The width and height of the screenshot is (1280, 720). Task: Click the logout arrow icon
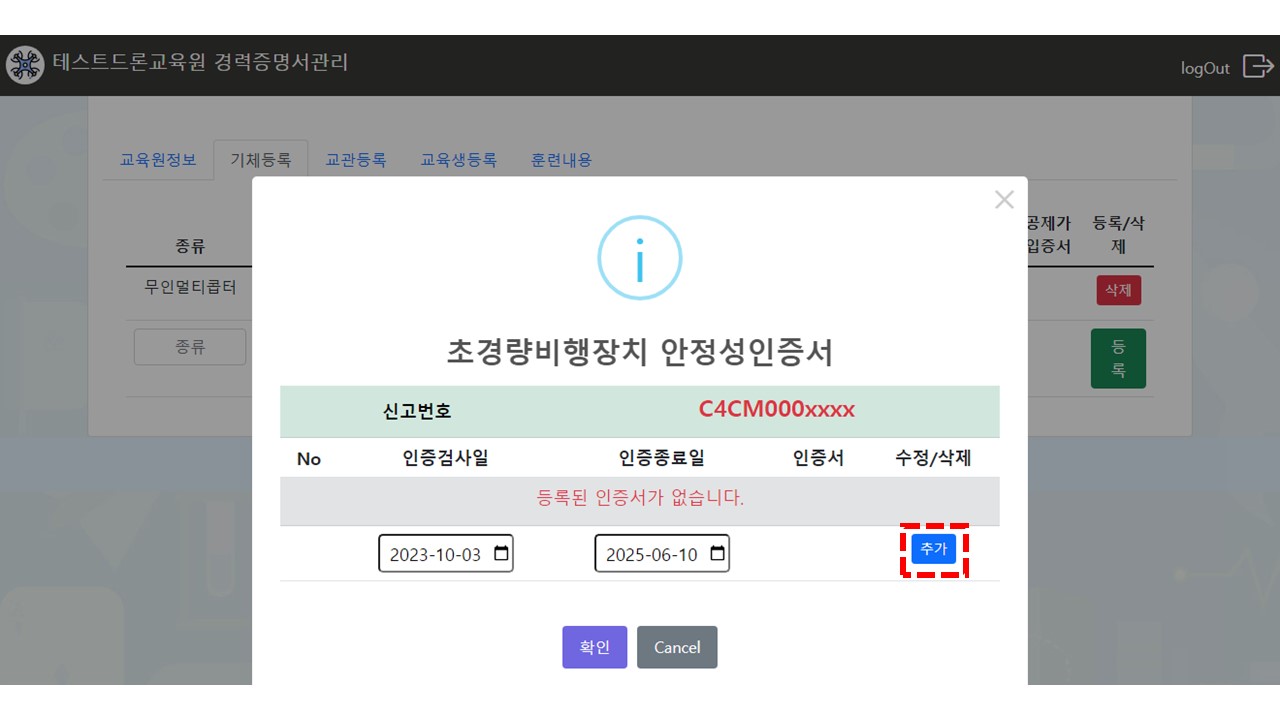point(1257,67)
